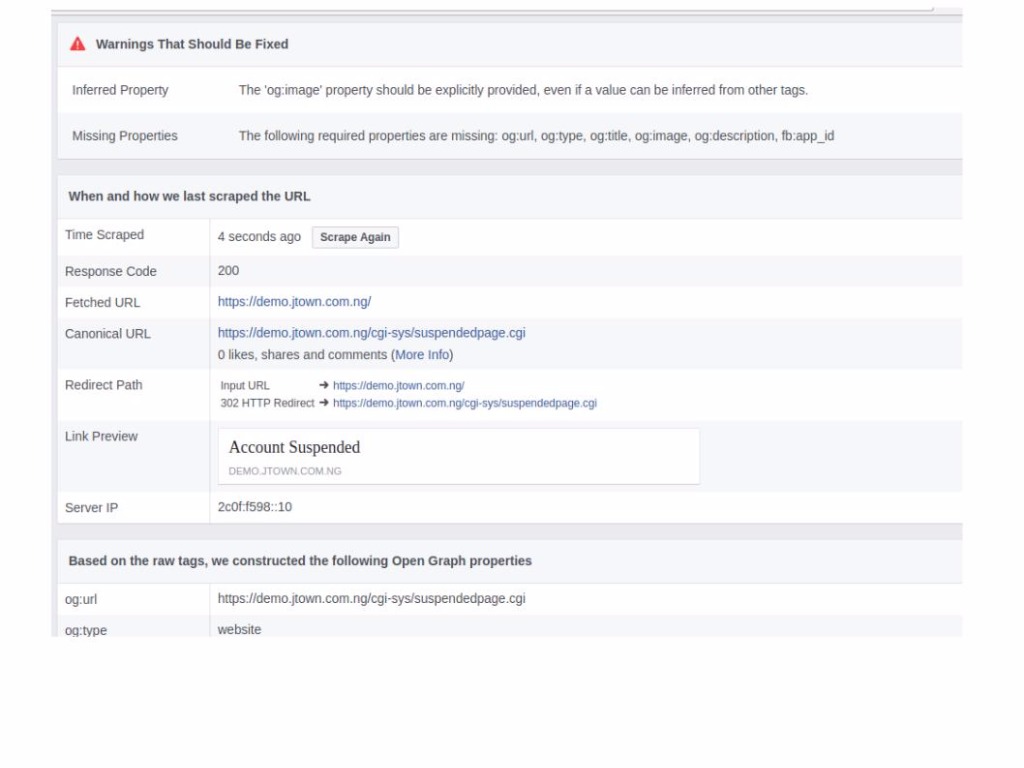The height and width of the screenshot is (768, 1024).
Task: Click the Server IP address value
Action: [x=255, y=507]
